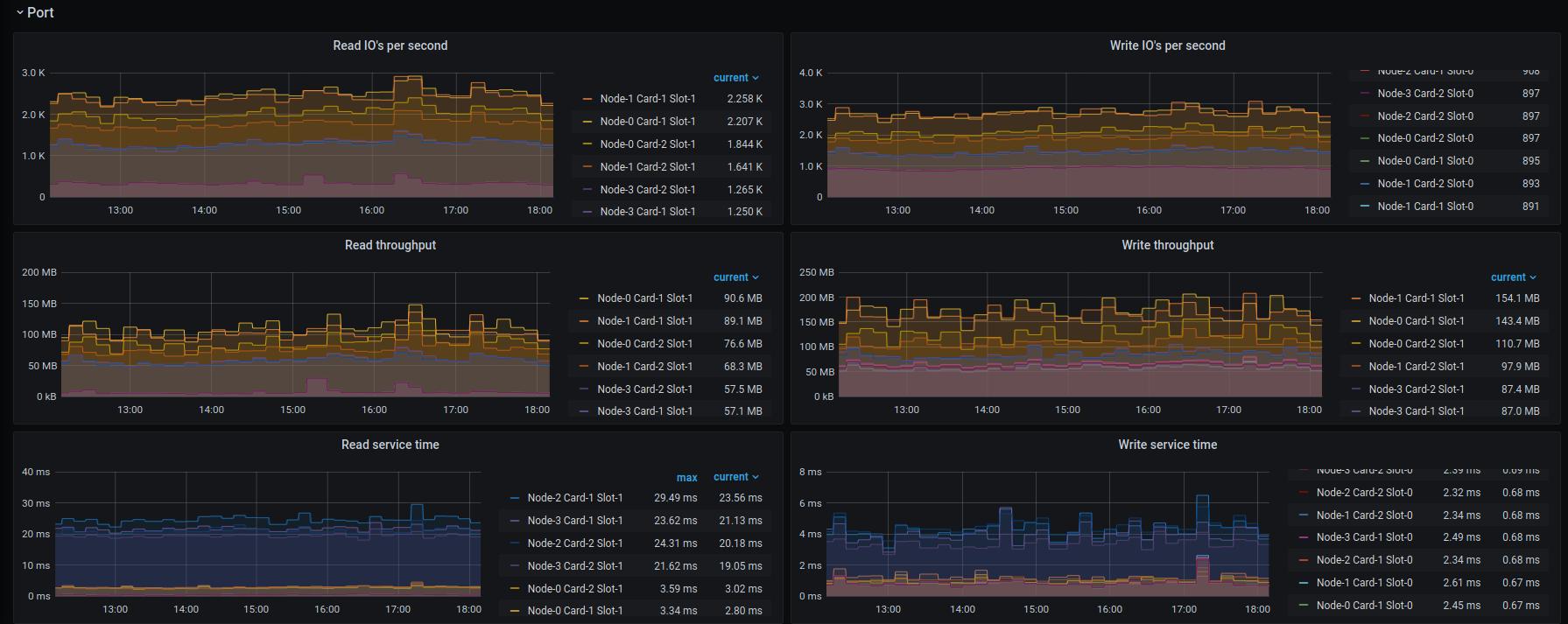Open the Read service time panel title menu
1568x624 pixels.
click(390, 445)
